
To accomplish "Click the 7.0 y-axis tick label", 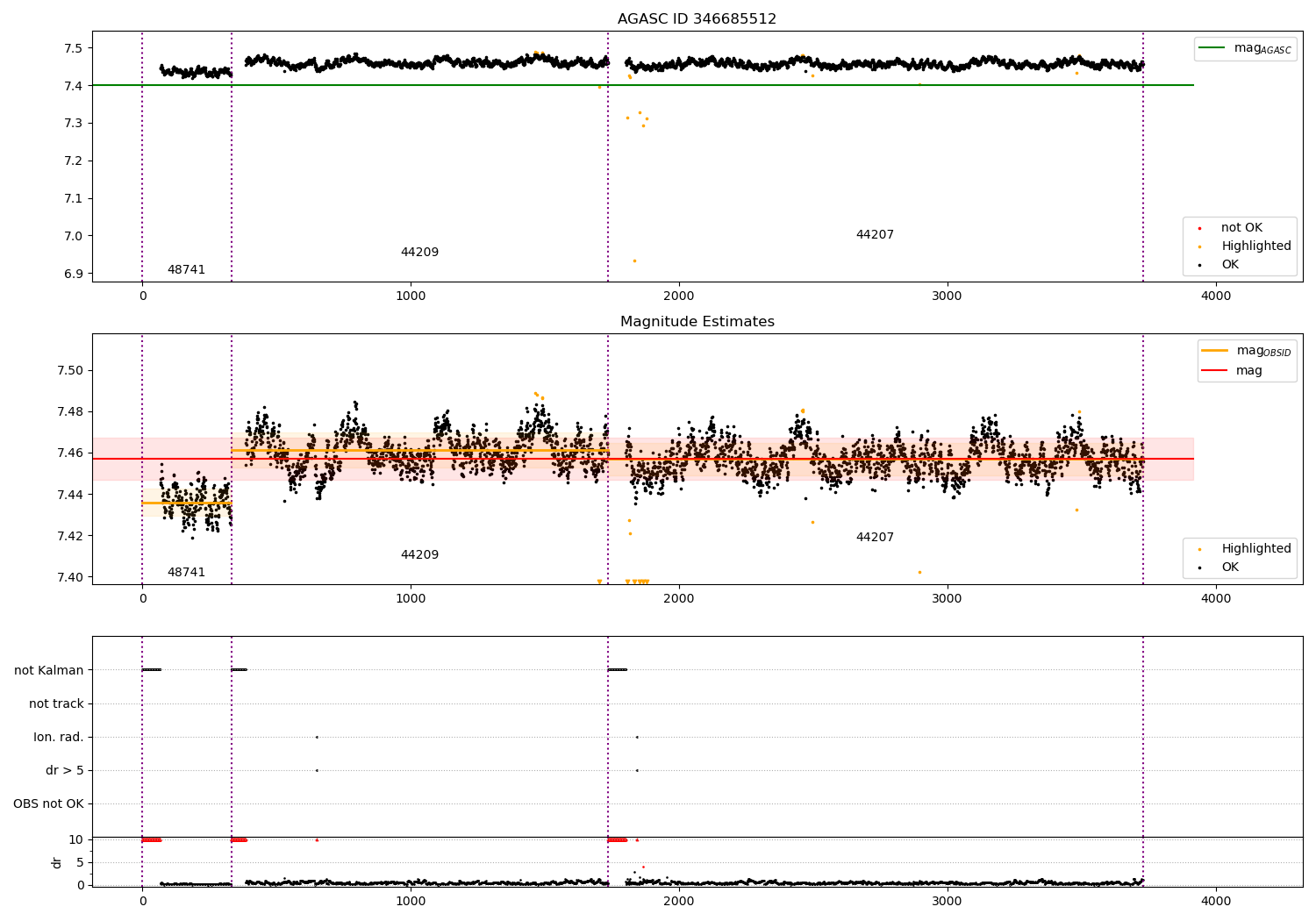I will click(72, 237).
